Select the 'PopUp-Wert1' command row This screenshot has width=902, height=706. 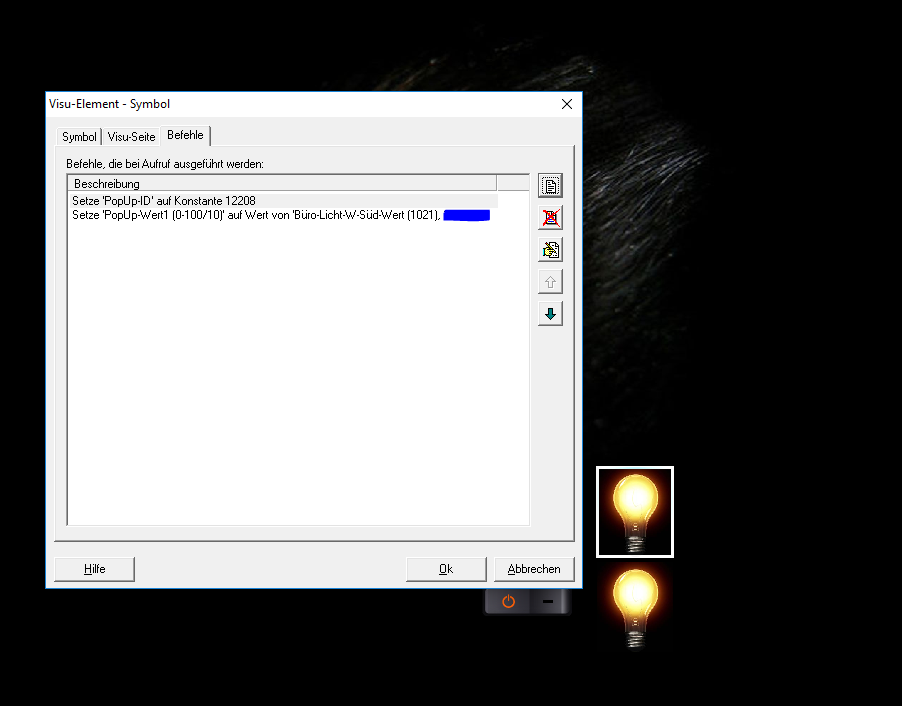click(255, 215)
